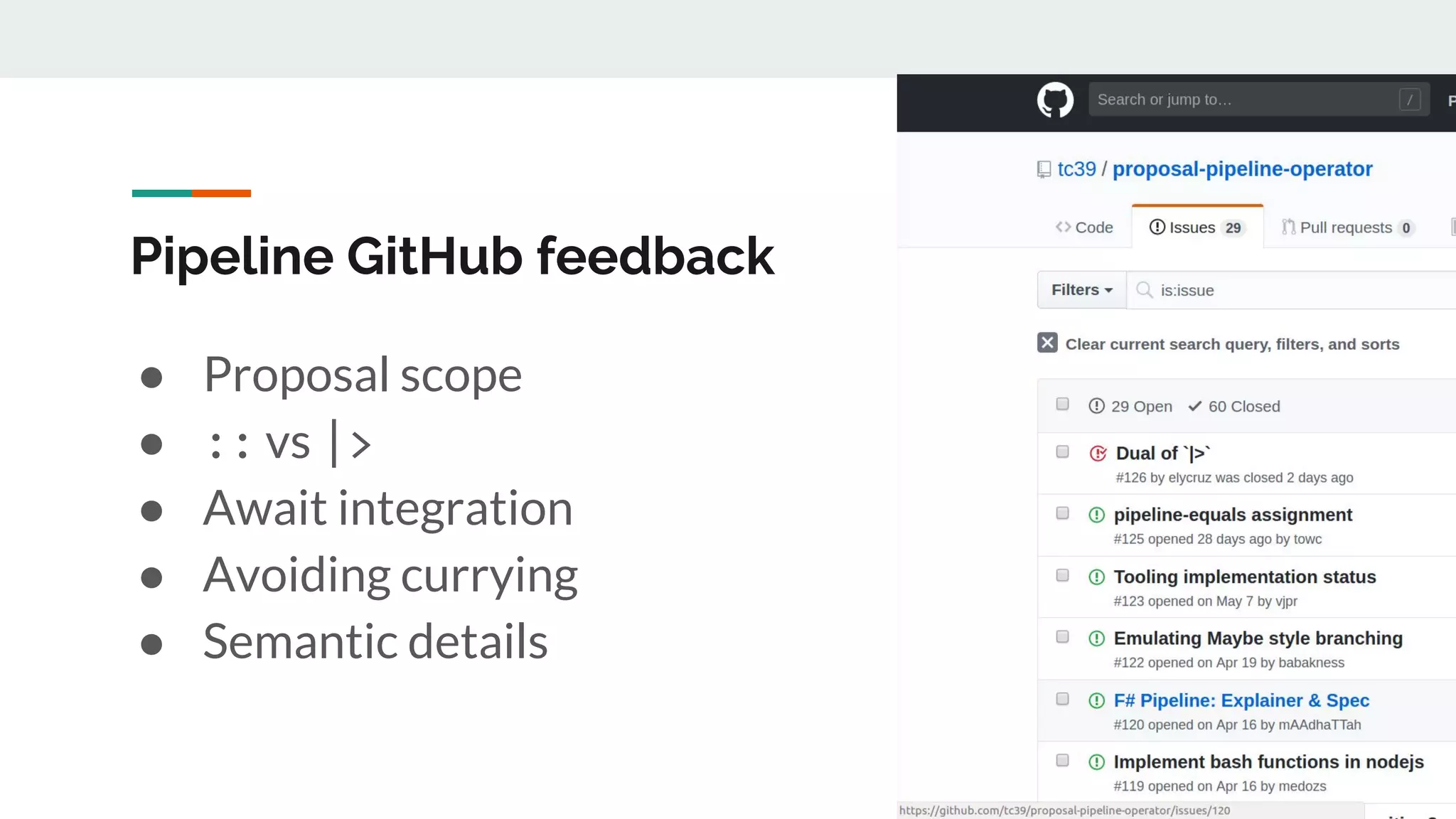Show the 60 Closed issues
Image resolution: width=1456 pixels, height=819 pixels.
tap(1234, 406)
